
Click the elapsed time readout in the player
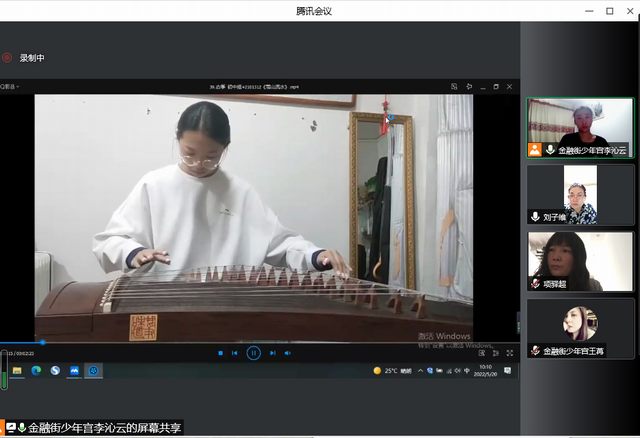click(20, 354)
